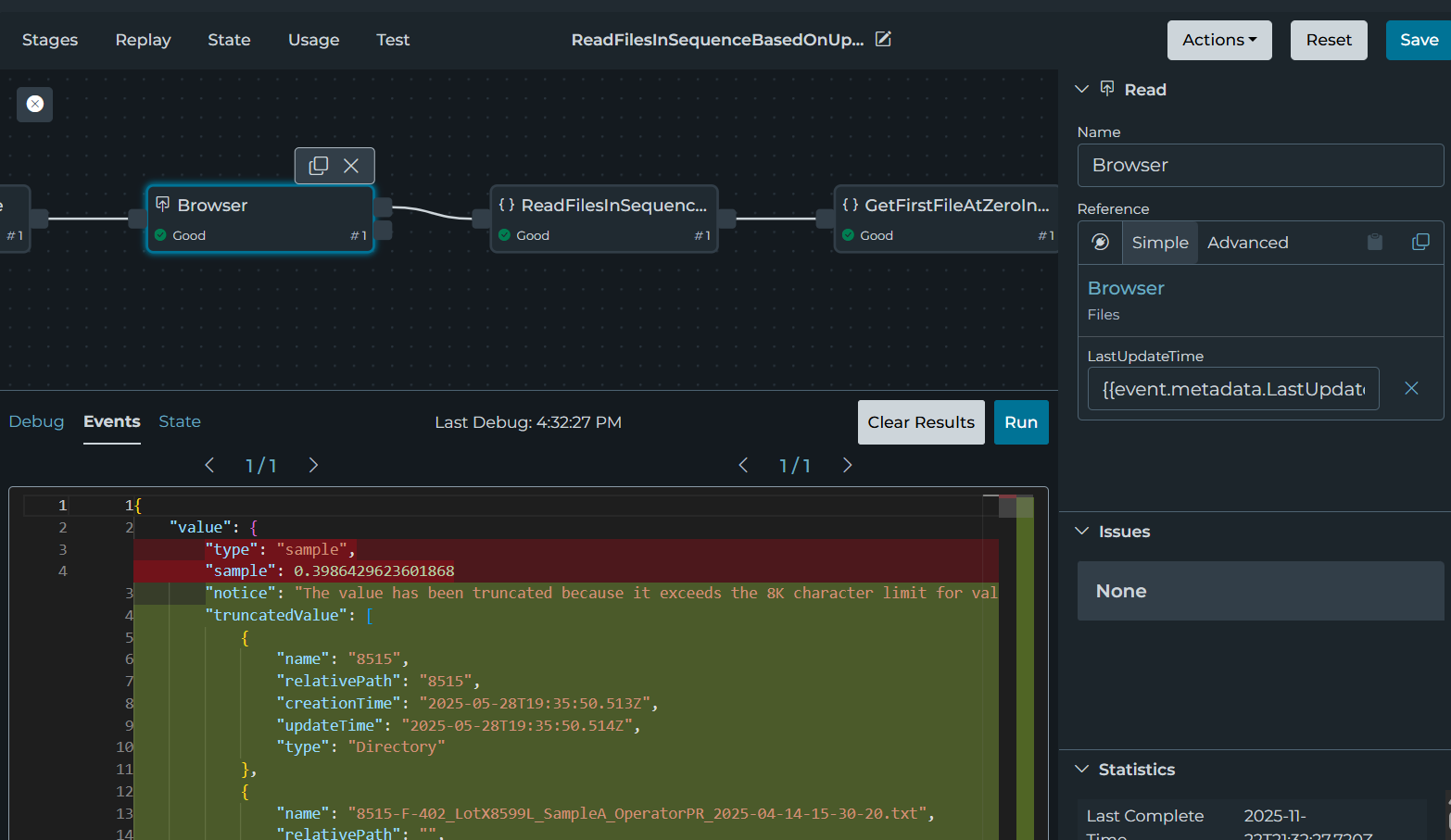Click the reference picker icon left of Simple
This screenshot has width=1451, height=840.
tap(1101, 242)
